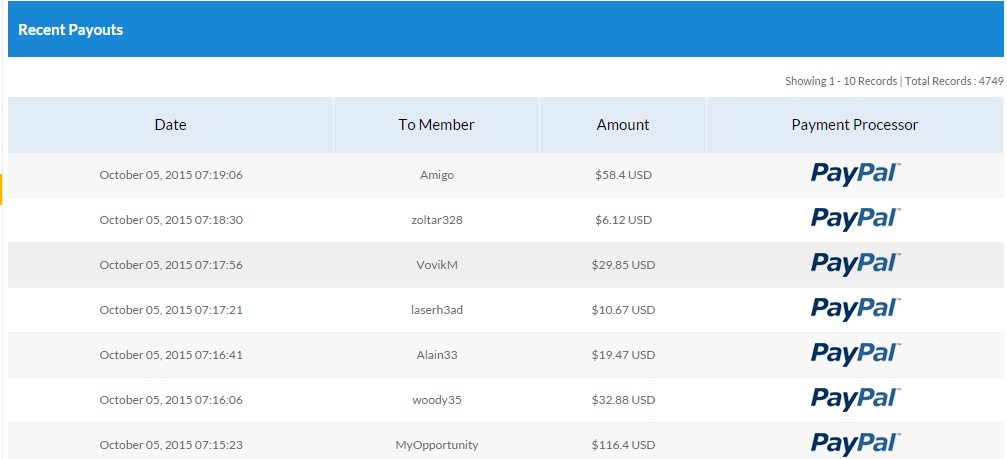
Task: Click the PayPal logo in VovikM's row
Action: pyautogui.click(x=855, y=264)
